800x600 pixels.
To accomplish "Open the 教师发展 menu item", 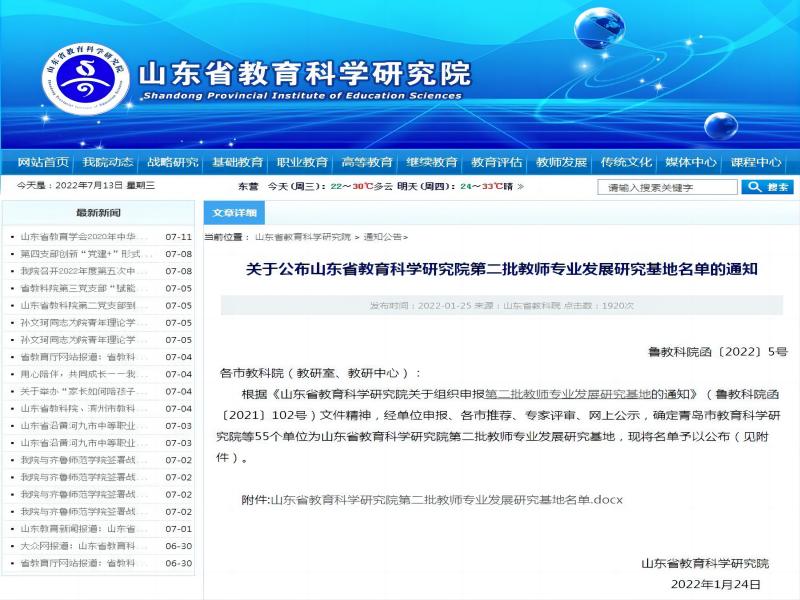I will [562, 162].
